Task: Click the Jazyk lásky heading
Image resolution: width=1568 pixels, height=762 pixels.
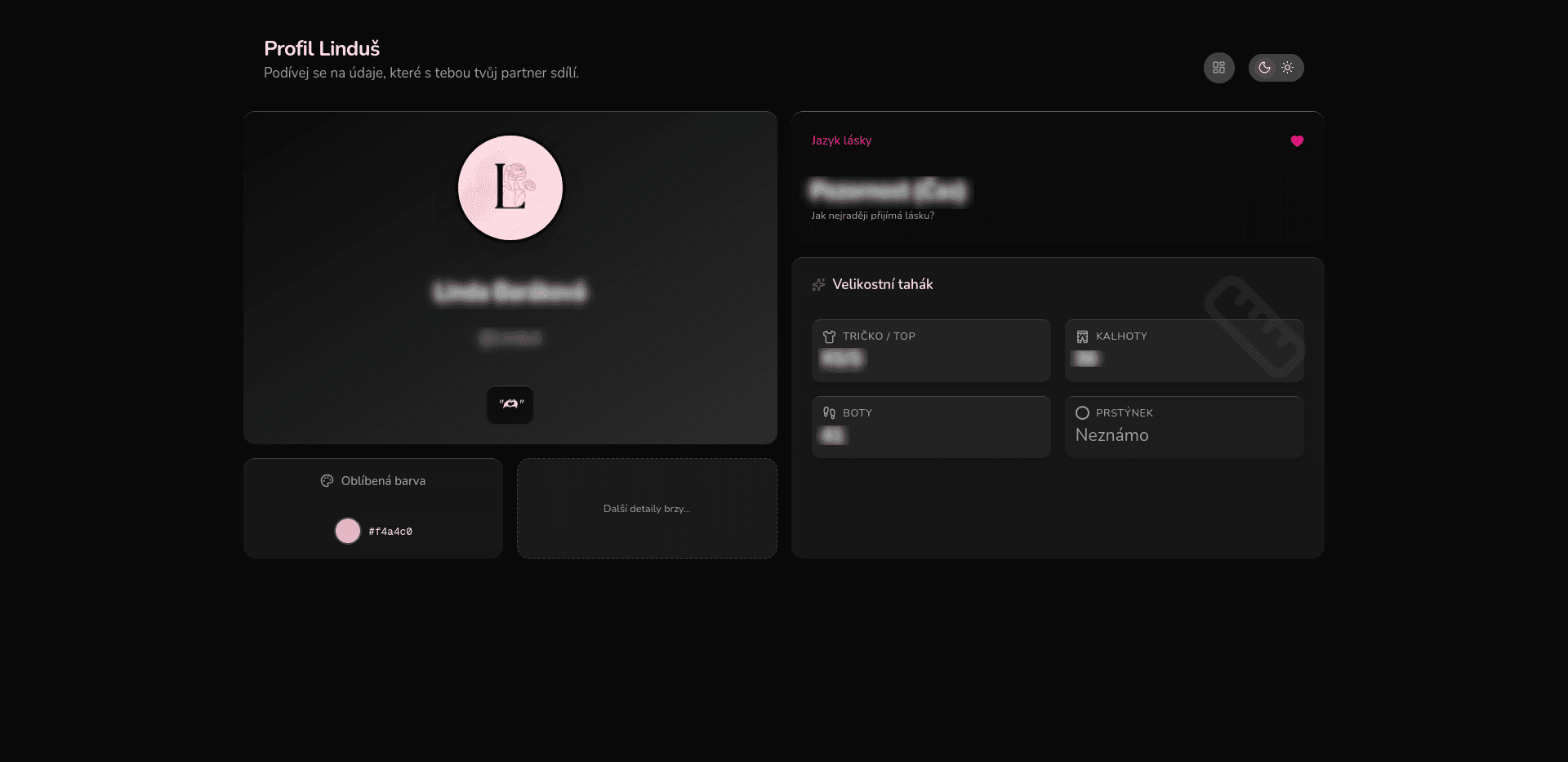Action: tap(841, 140)
